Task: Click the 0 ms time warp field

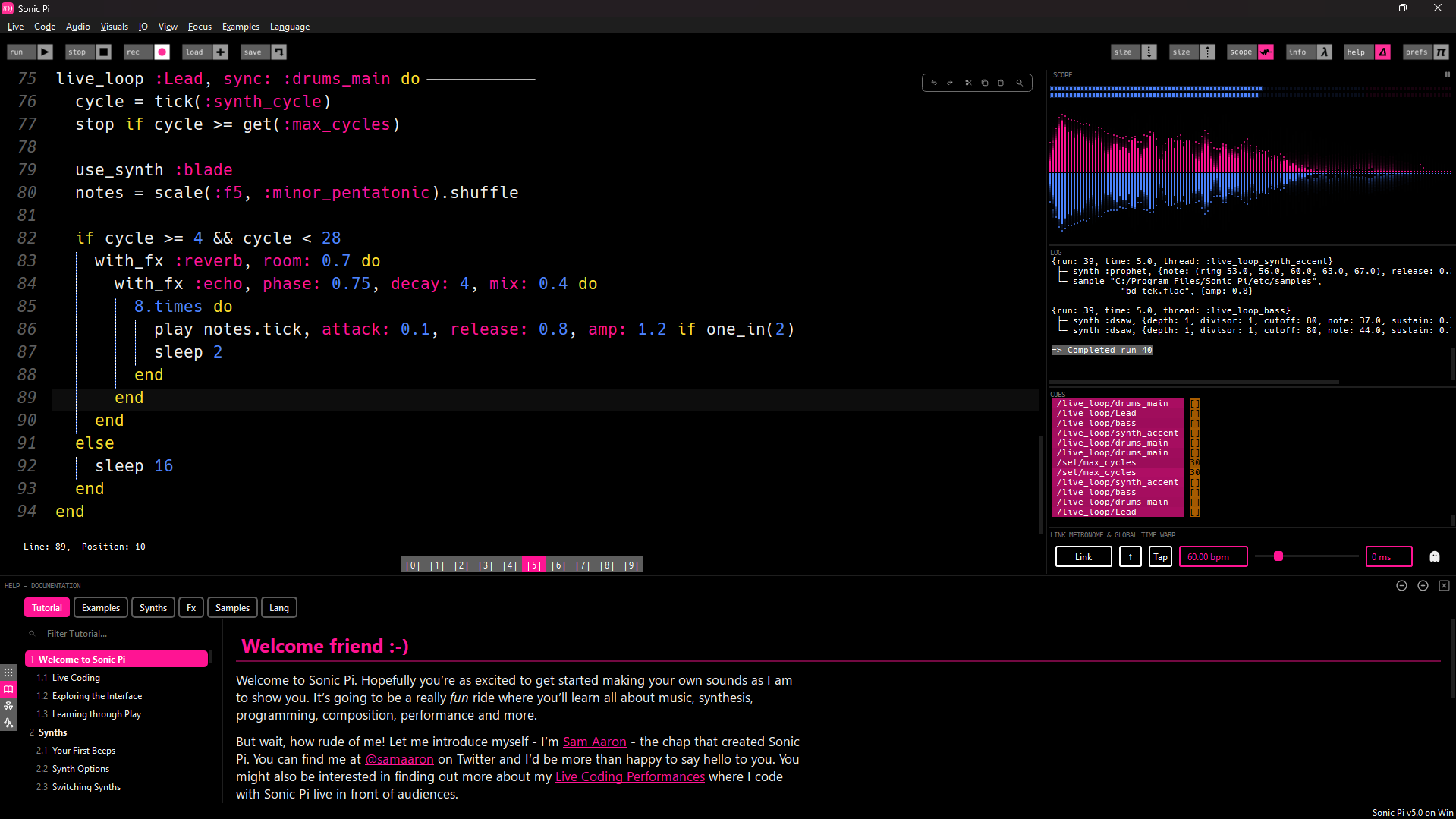Action: (1389, 556)
